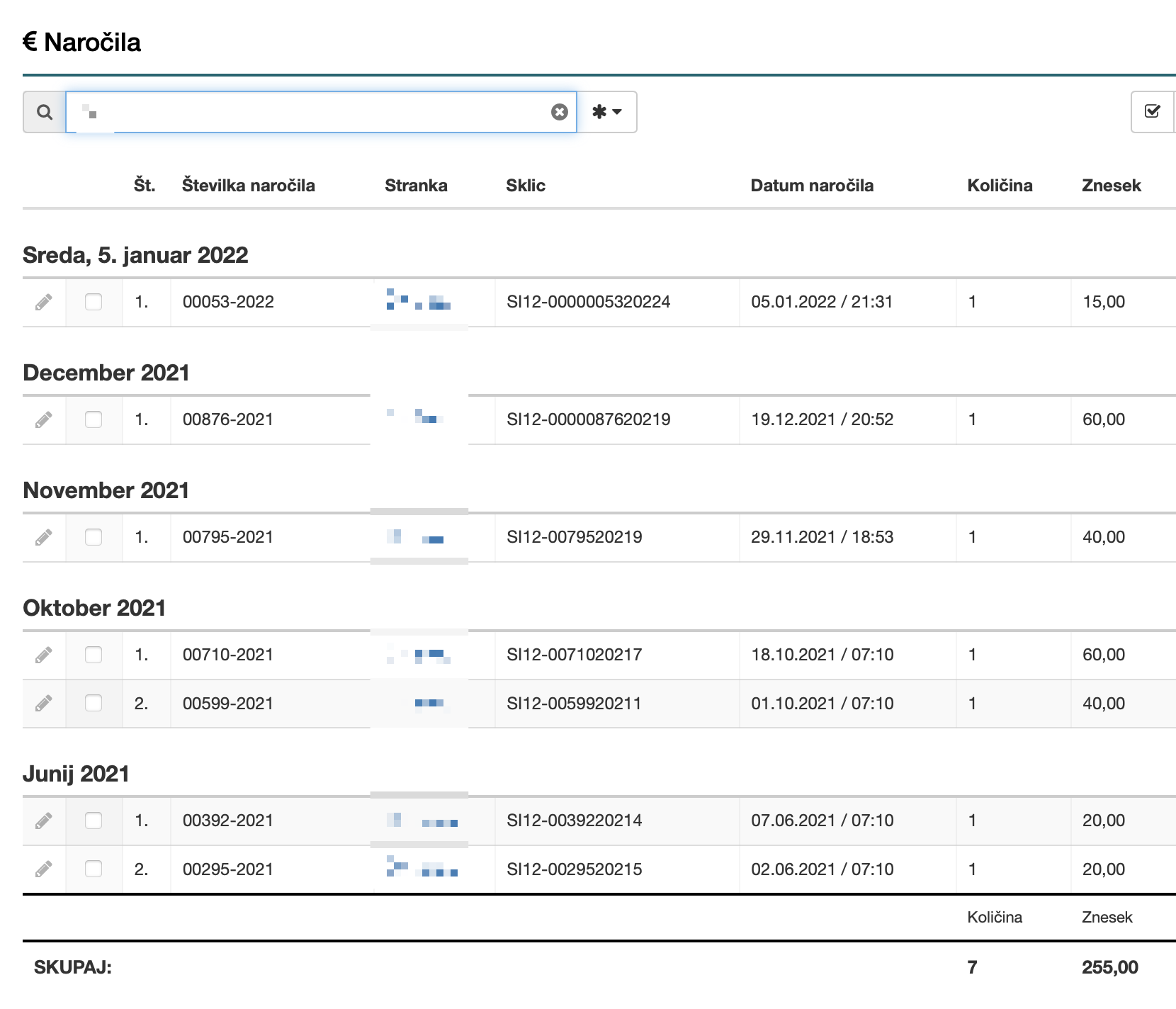The width and height of the screenshot is (1176, 1009).
Task: Focus the orders search input field
Action: [322, 112]
